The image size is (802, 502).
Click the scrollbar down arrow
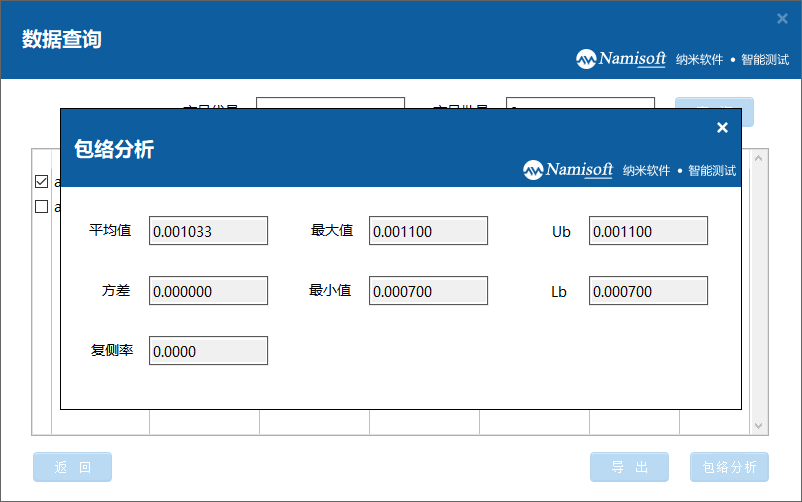(758, 426)
